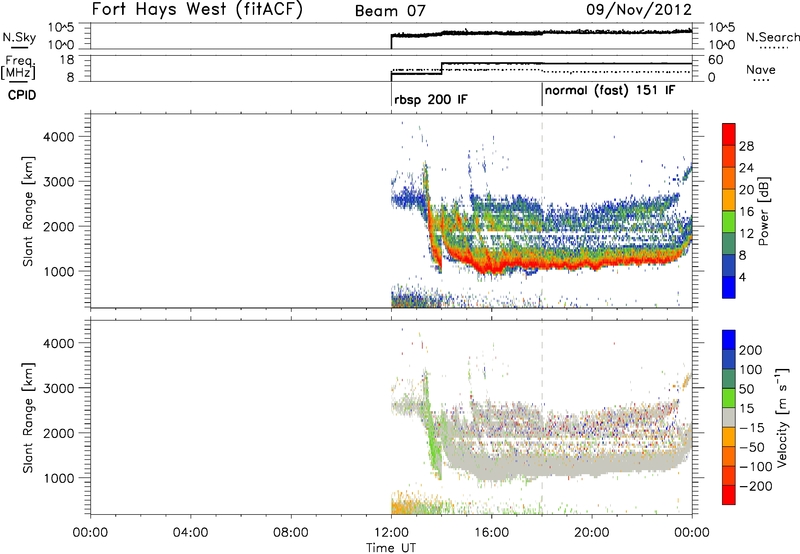The height and width of the screenshot is (554, 800).
Task: Pick the Velocity segment between -100 and -50
Action: pyautogui.click(x=729, y=456)
